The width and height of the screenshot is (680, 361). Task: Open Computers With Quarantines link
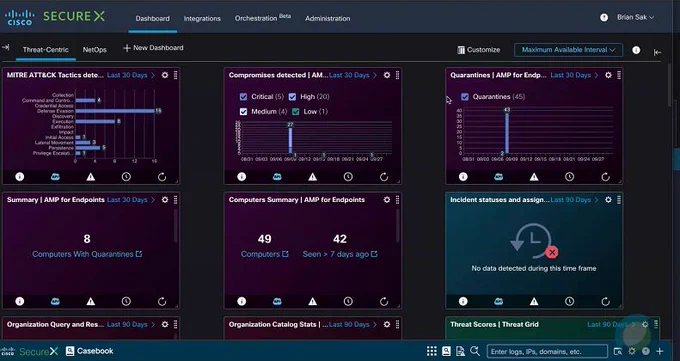point(87,254)
